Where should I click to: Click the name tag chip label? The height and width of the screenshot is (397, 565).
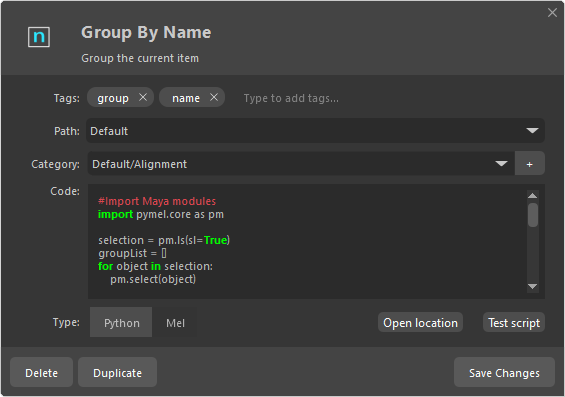click(x=186, y=98)
